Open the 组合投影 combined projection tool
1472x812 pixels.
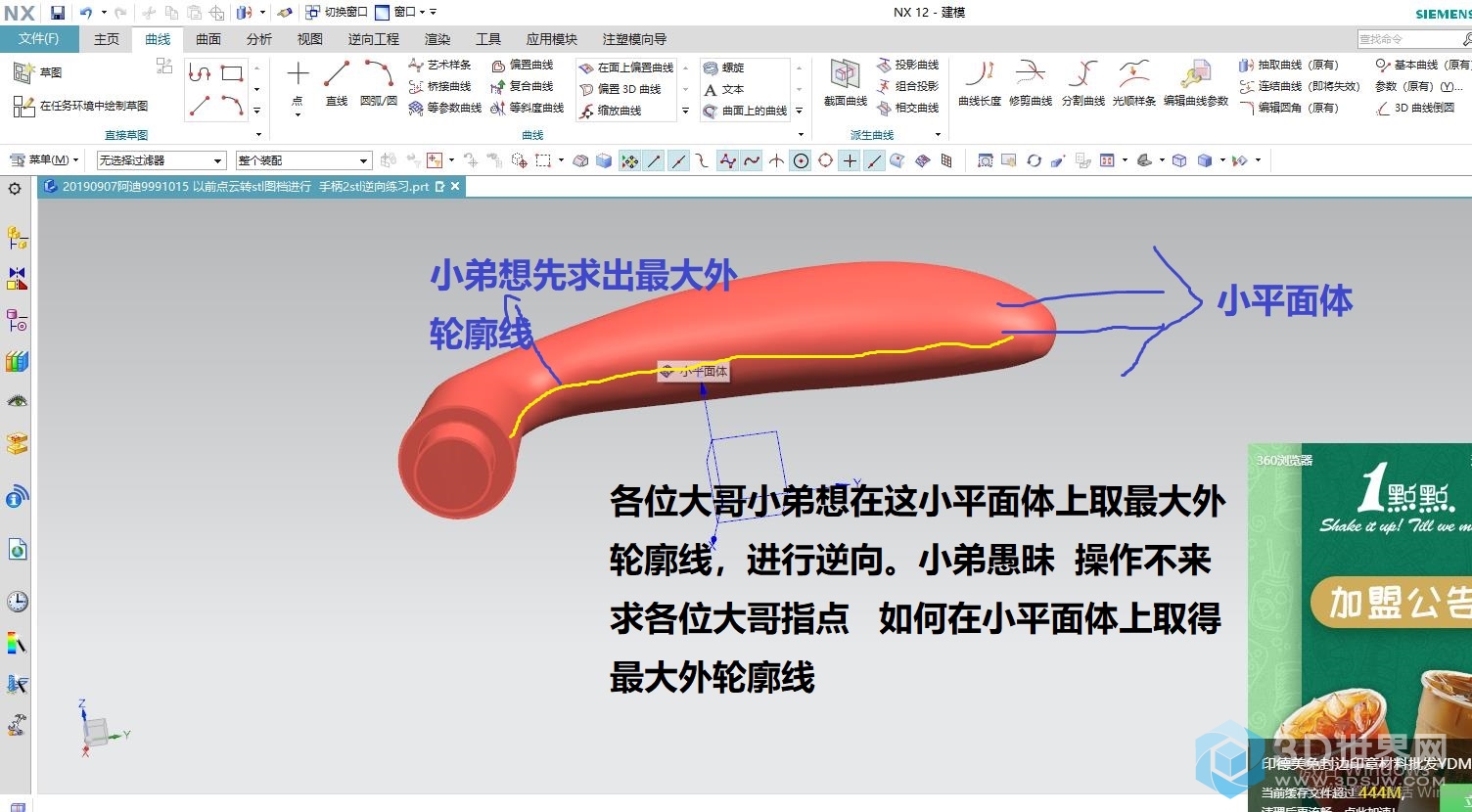pos(908,86)
